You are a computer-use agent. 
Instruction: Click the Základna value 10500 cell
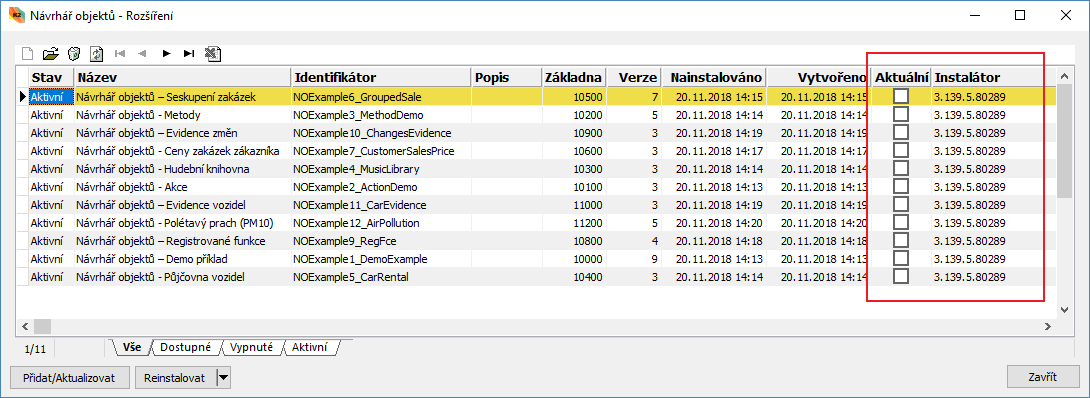[x=574, y=97]
